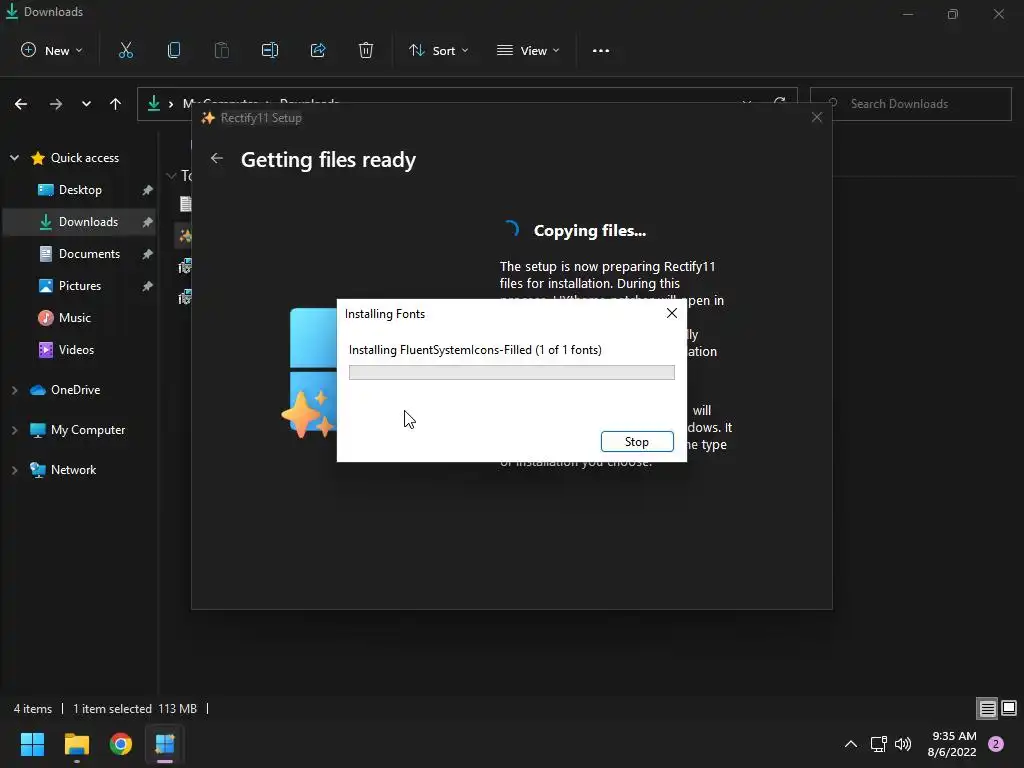
Task: Expand the OneDrive node
Action: (14, 390)
